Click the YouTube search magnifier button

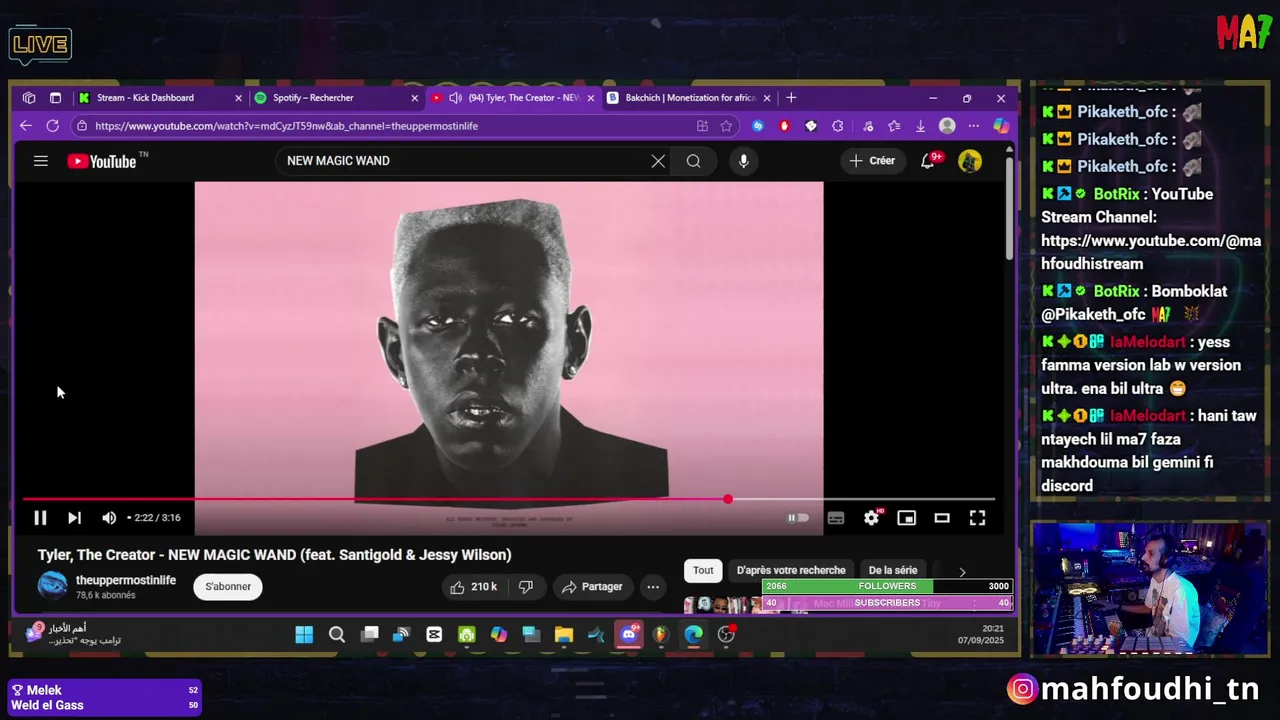693,161
